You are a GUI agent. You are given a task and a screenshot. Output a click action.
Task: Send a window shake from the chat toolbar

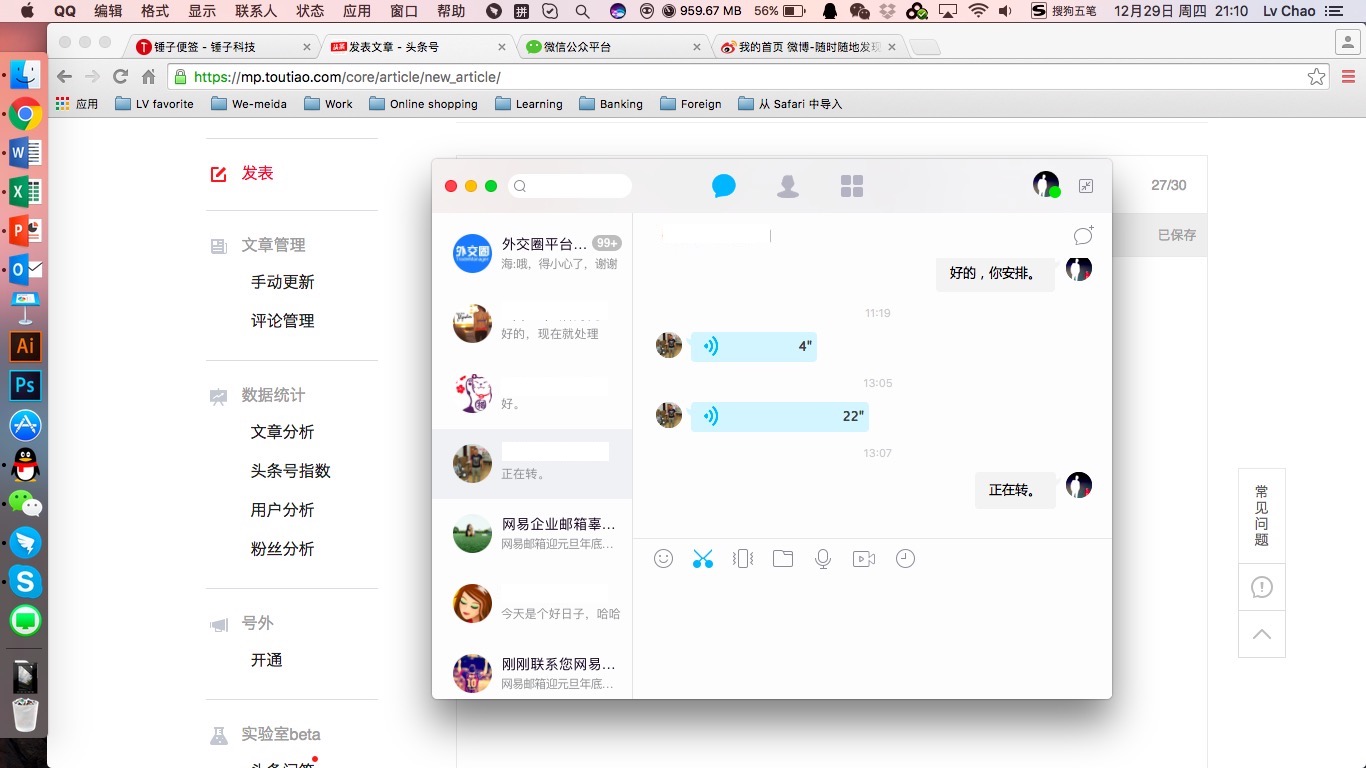[743, 558]
